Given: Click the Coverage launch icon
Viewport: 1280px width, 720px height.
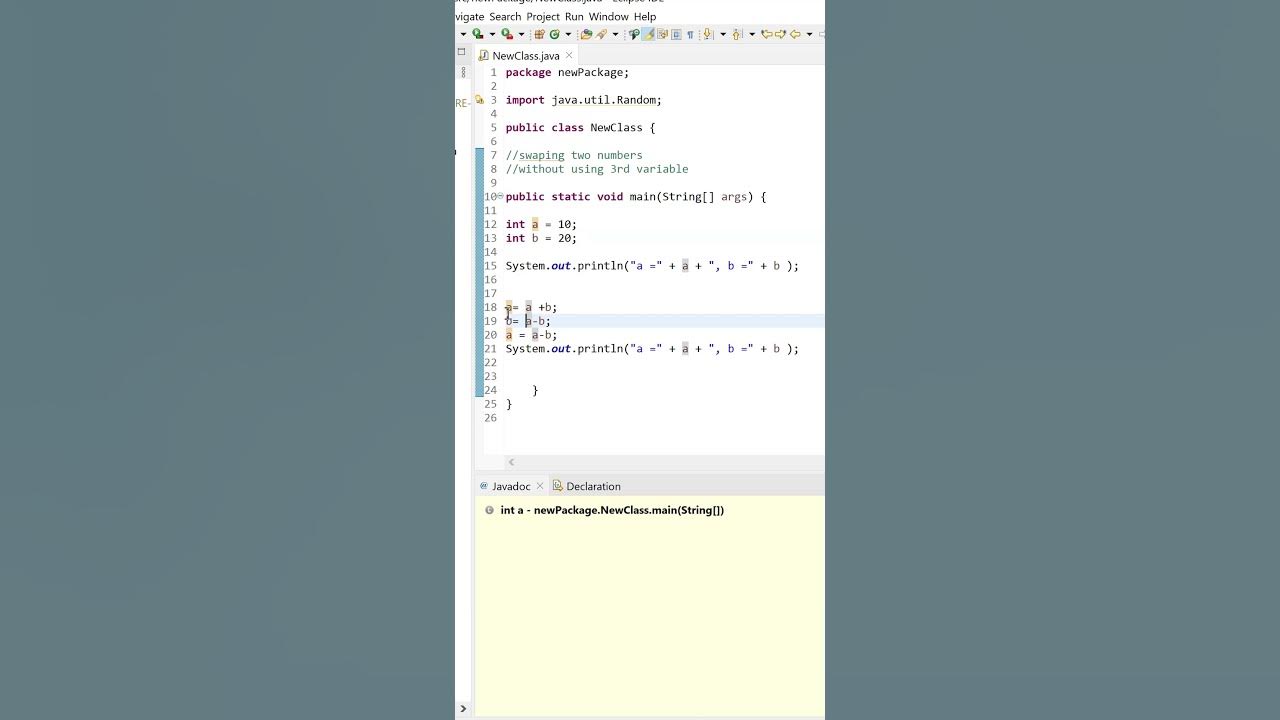Looking at the screenshot, I should (x=507, y=34).
